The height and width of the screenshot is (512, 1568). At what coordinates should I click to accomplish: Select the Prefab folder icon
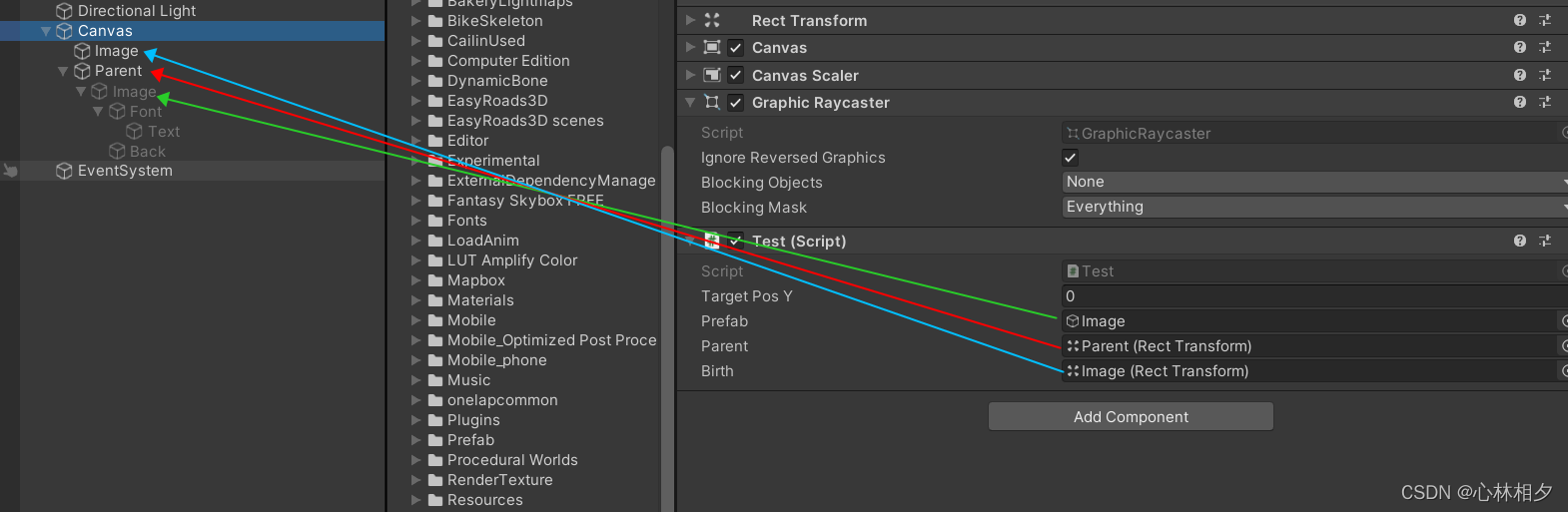[435, 440]
